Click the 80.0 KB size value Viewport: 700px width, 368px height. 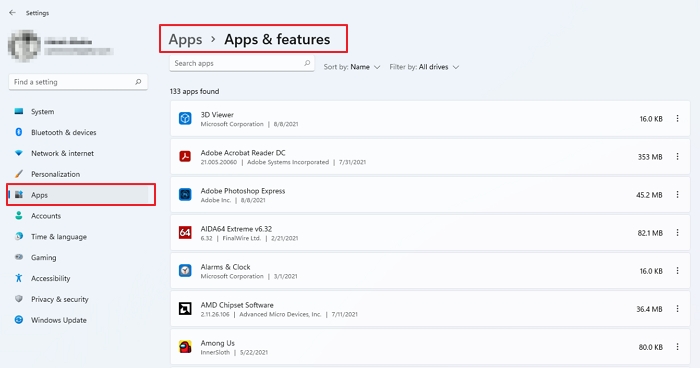coord(650,347)
